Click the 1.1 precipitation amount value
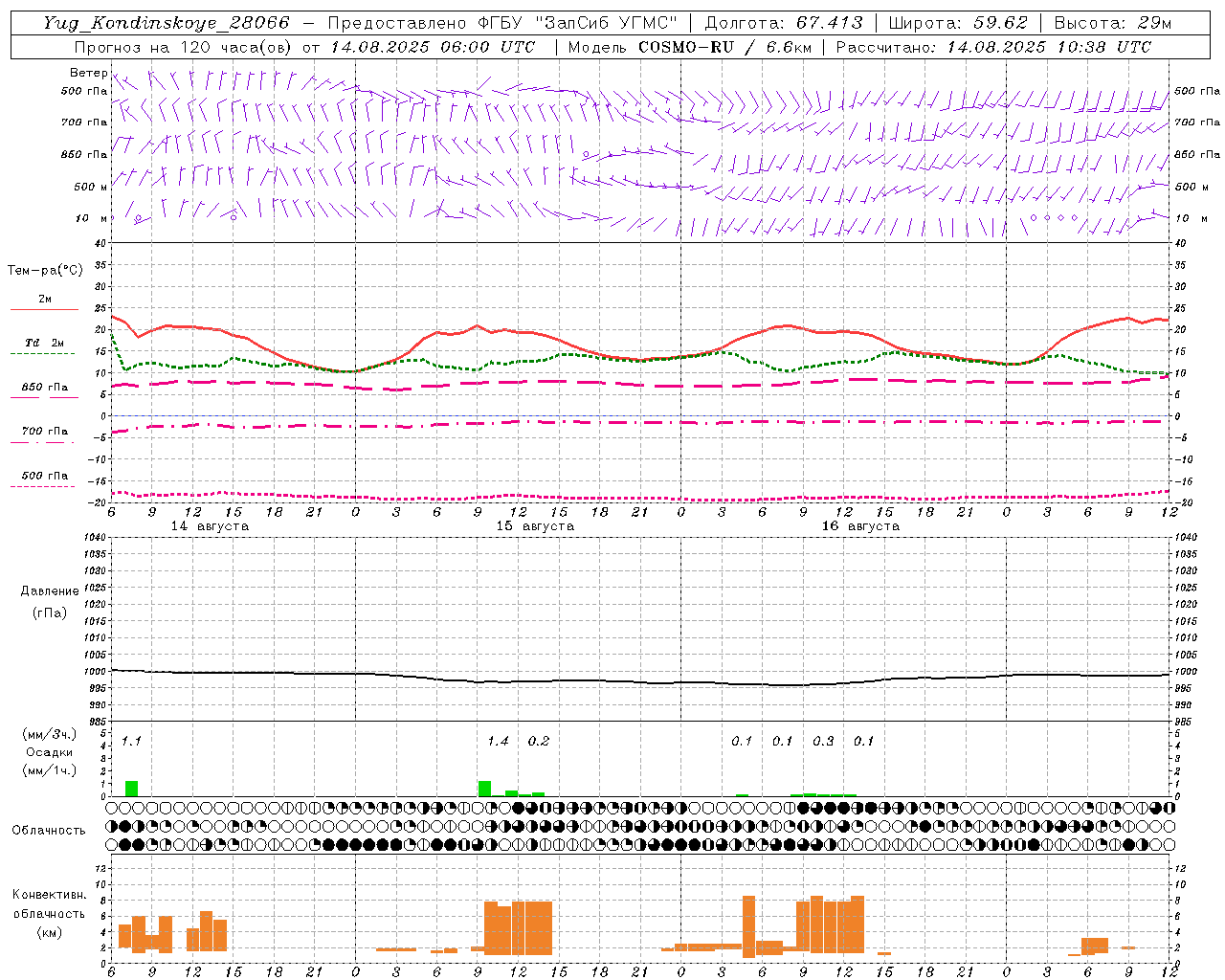Viewport: 1225px width, 980px height. coord(131,742)
